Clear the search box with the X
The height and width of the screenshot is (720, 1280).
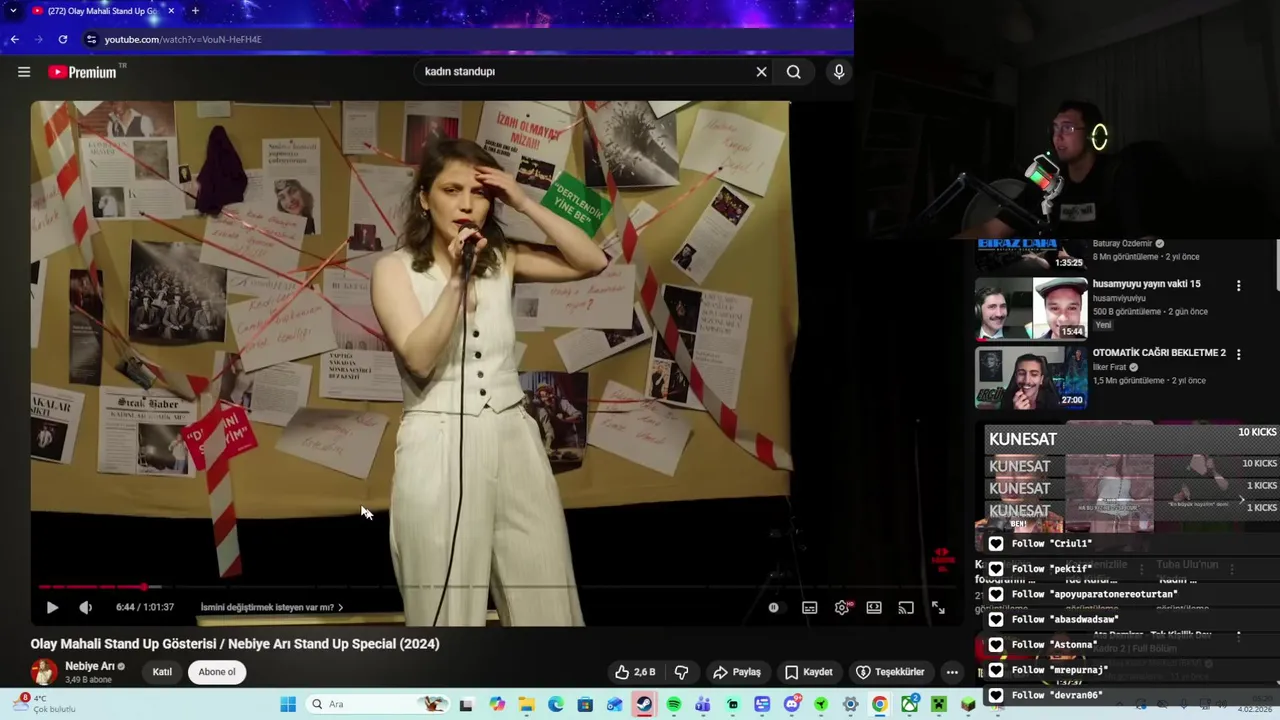coord(761,72)
